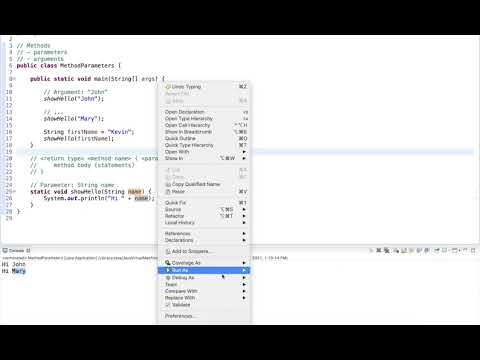Viewport: 480px width, 360px height.
Task: Expand the Local History submenu
Action: pyautogui.click(x=204, y=223)
